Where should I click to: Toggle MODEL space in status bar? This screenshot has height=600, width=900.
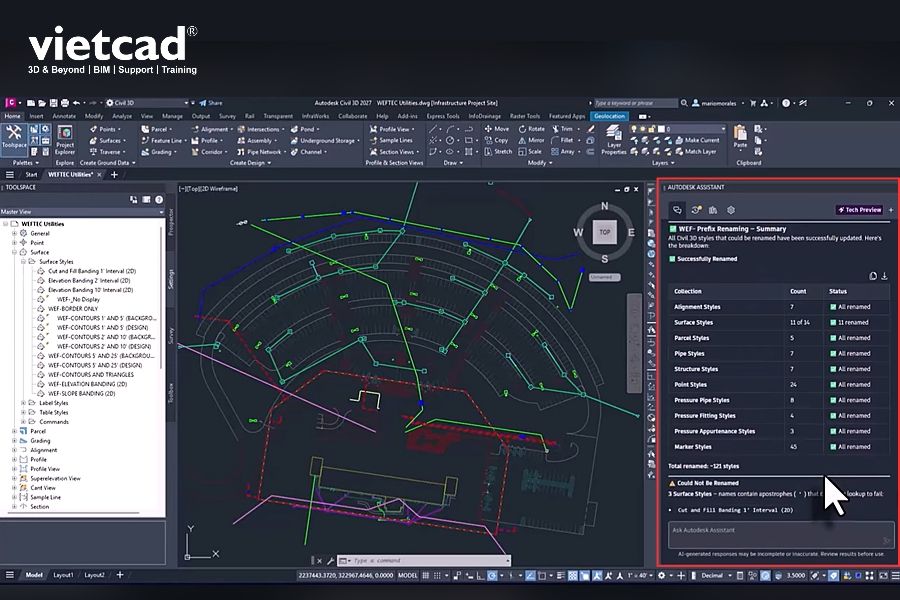408,575
